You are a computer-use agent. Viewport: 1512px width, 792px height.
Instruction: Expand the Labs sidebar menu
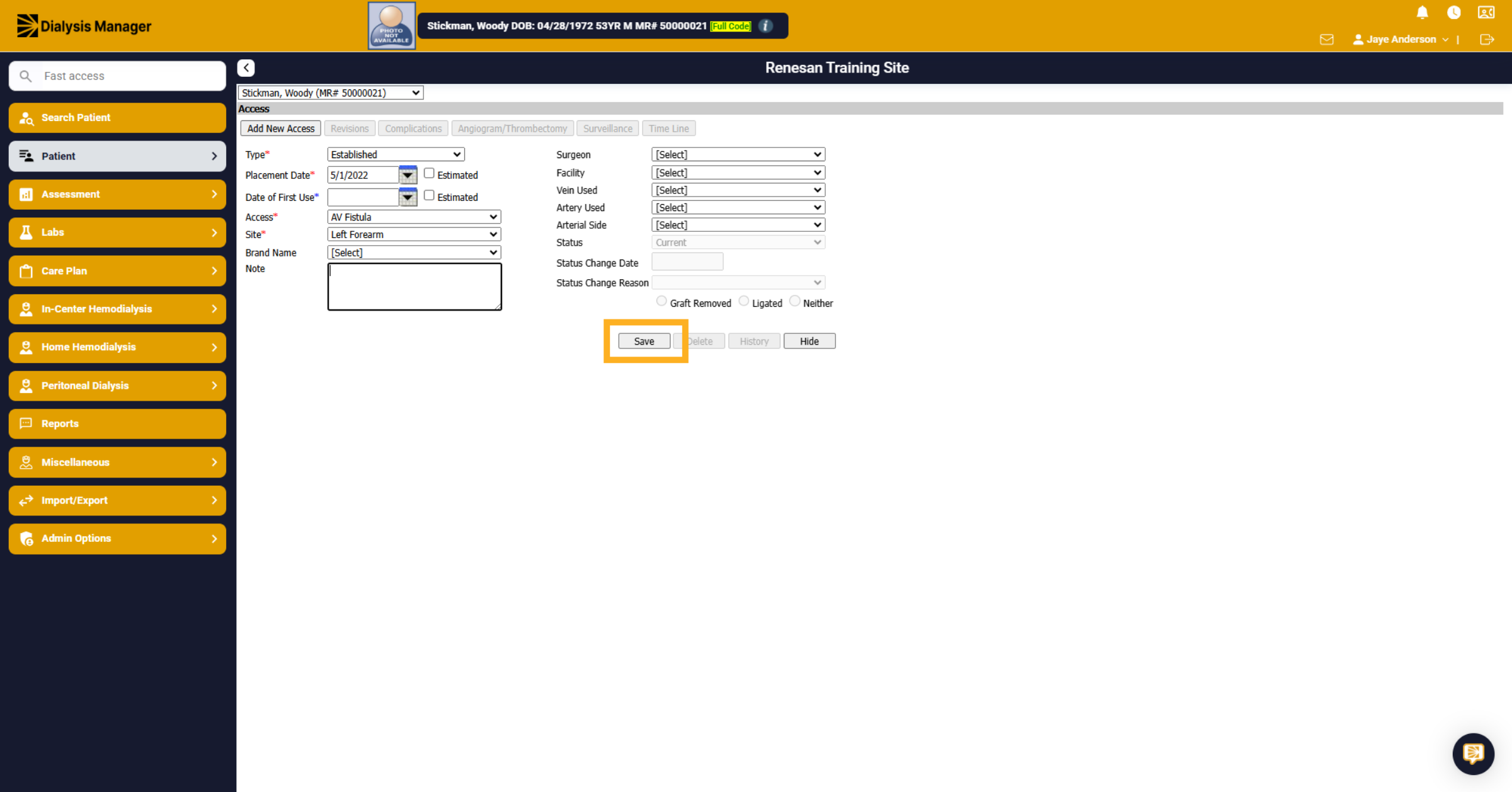[117, 232]
